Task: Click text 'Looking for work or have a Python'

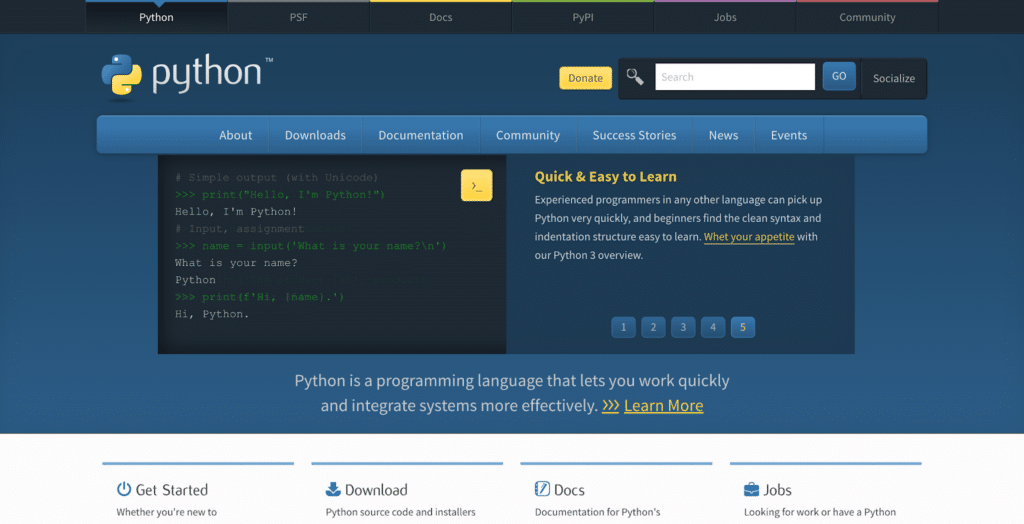Action: [820, 512]
